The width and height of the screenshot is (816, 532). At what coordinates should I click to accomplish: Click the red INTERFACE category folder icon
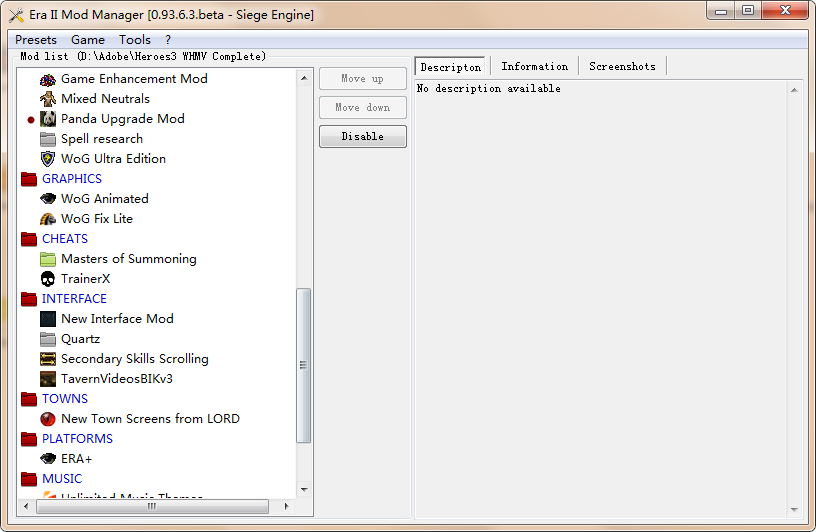point(29,299)
